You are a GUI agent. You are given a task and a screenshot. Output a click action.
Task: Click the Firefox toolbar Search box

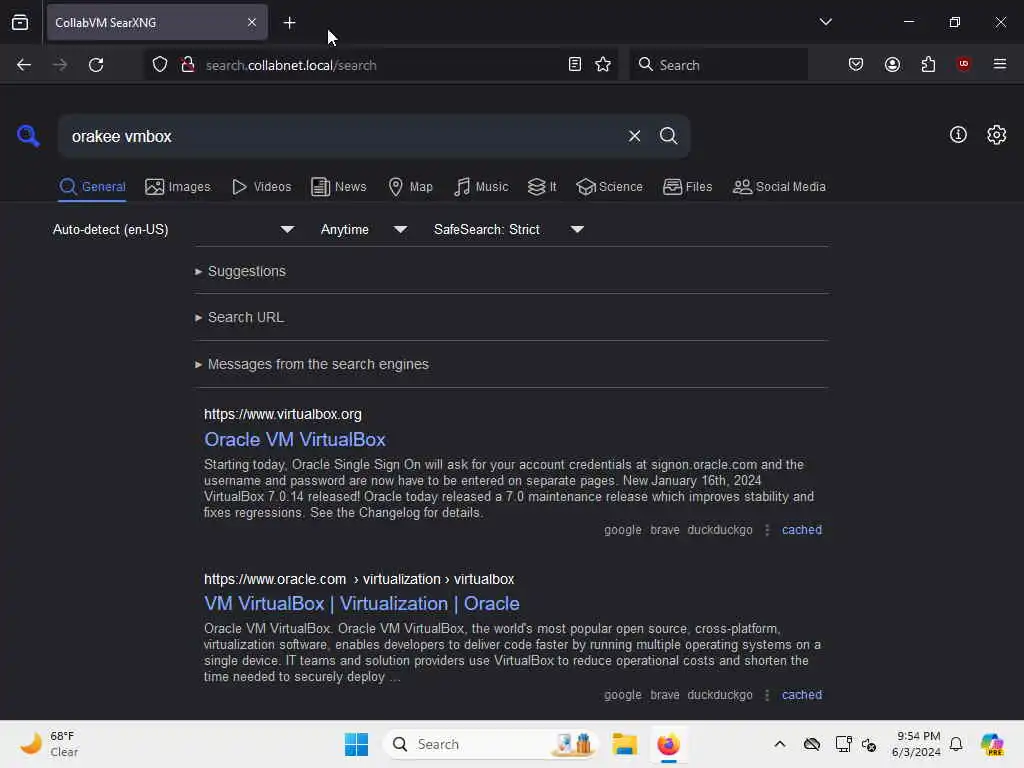(718, 65)
